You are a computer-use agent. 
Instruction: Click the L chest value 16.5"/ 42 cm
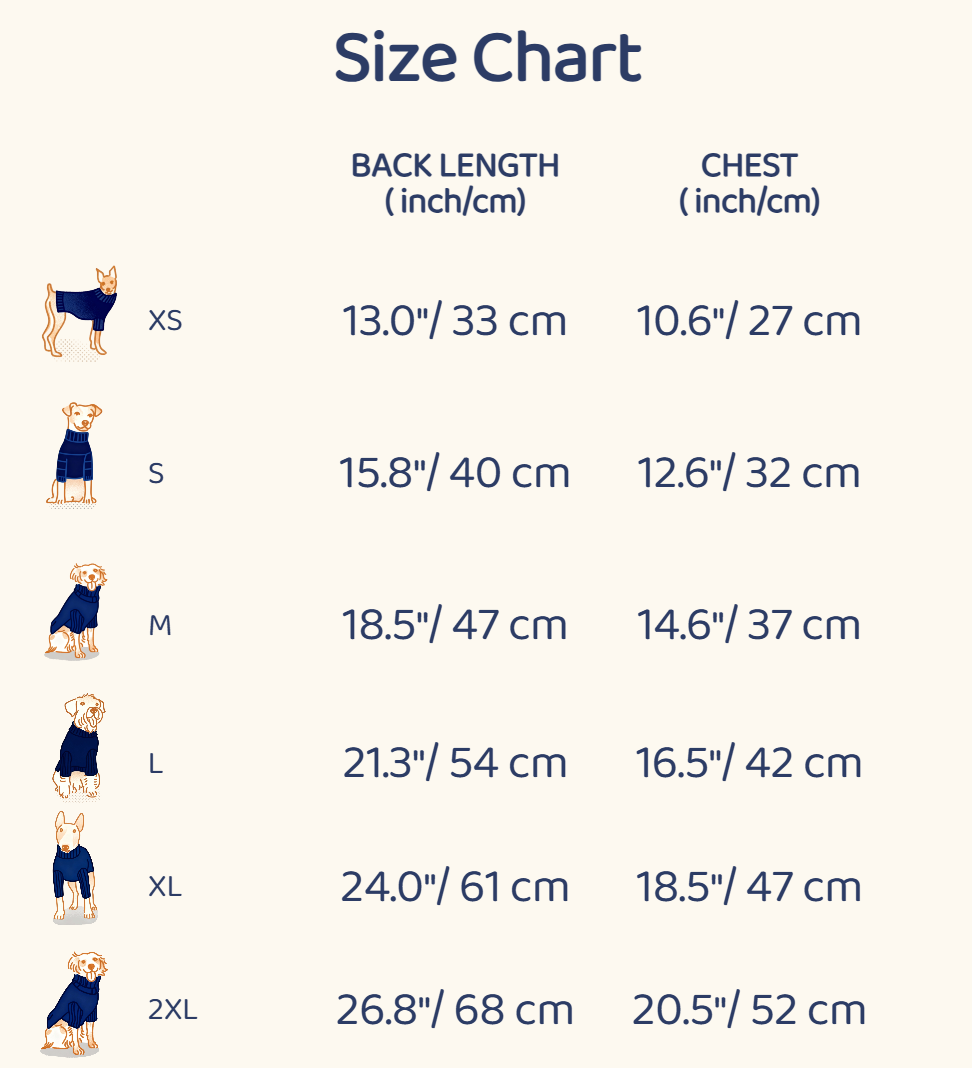(x=749, y=763)
